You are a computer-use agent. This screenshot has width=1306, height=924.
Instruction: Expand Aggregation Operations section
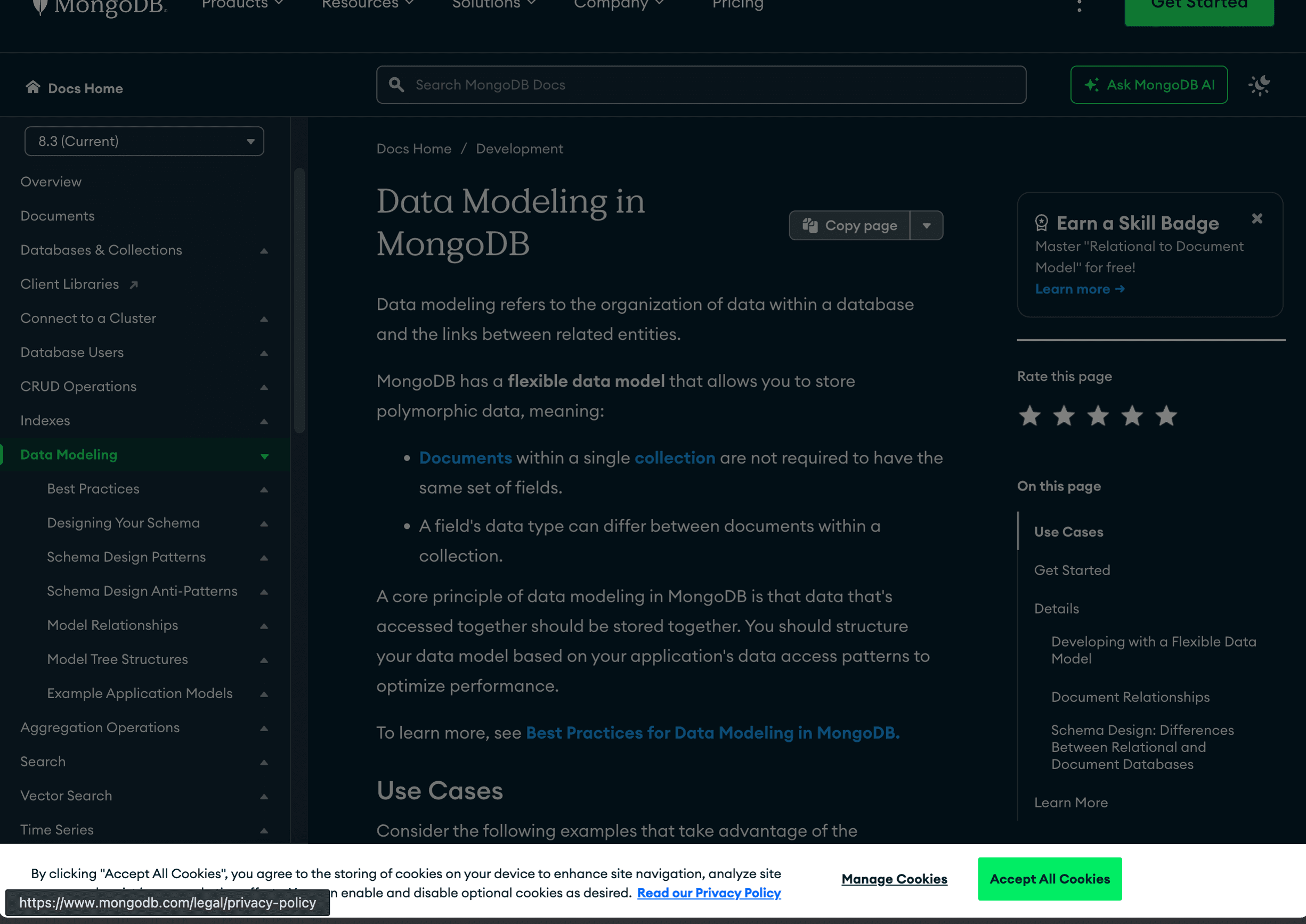(264, 729)
